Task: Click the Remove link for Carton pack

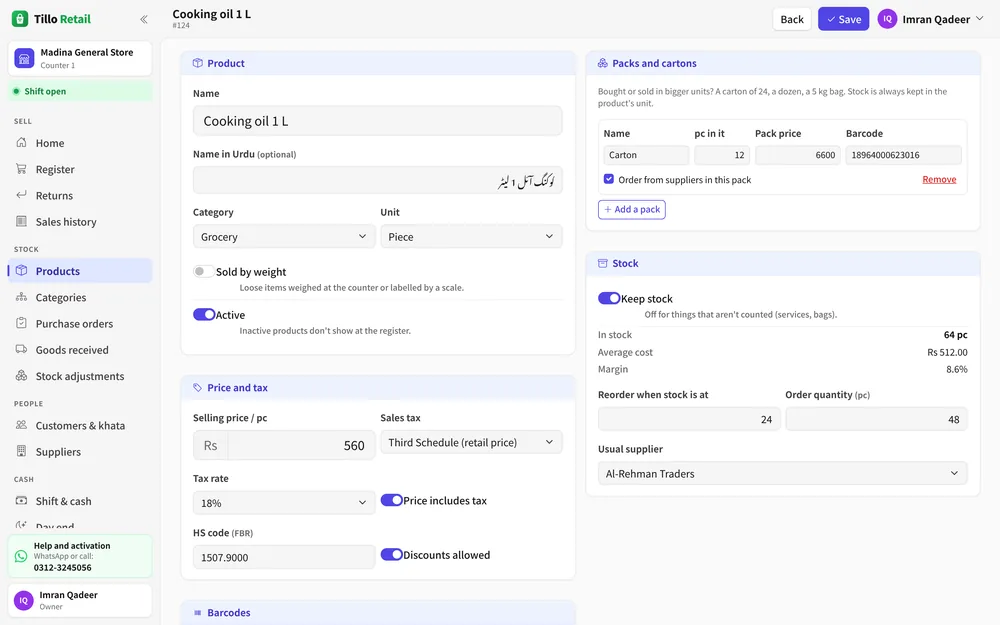Action: point(939,179)
